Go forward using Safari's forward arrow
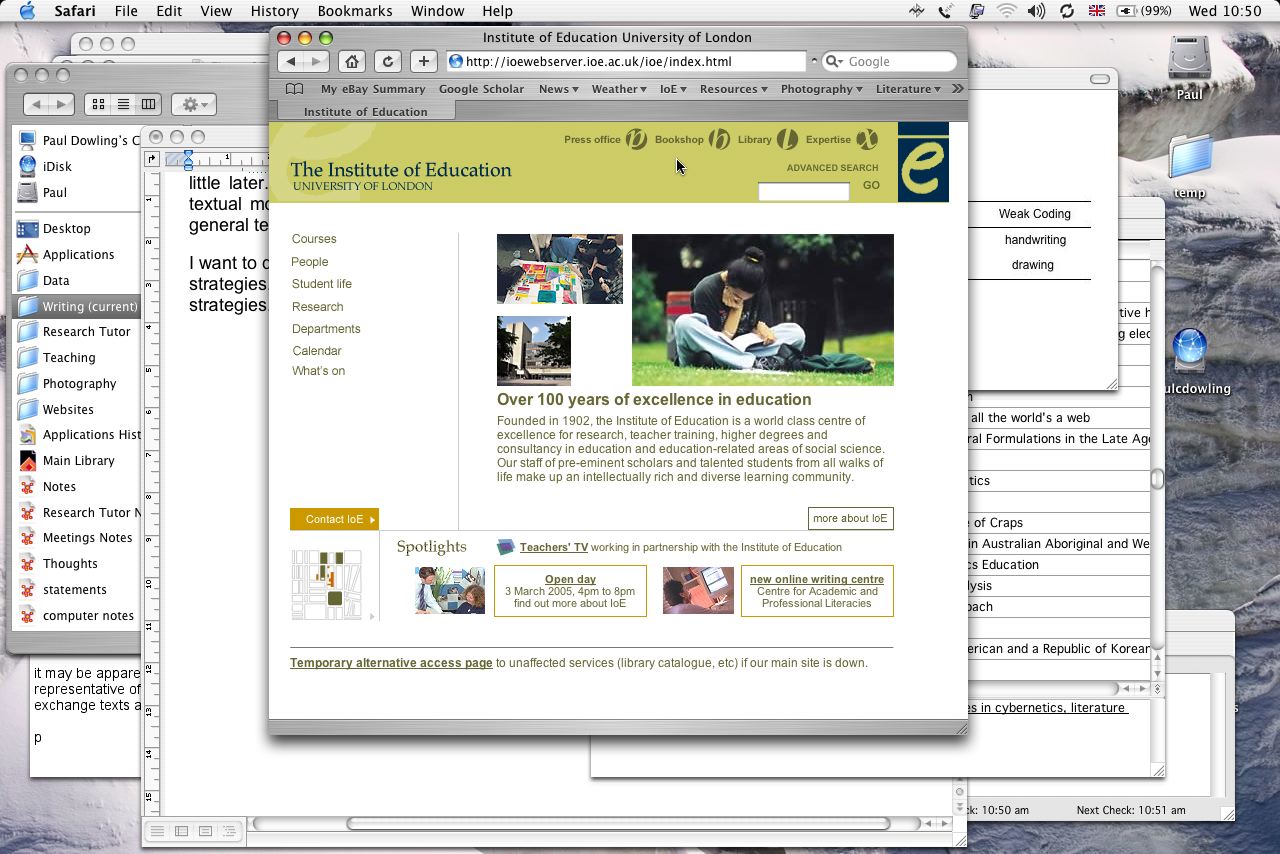The height and width of the screenshot is (854, 1280). tap(317, 61)
